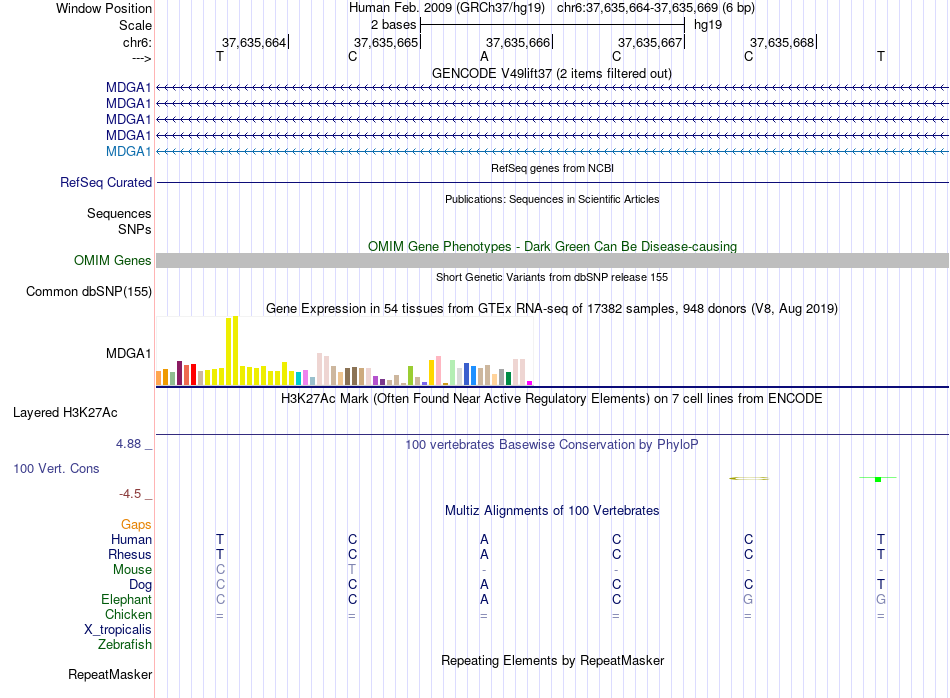
Task: Open Publications: Sequences in Scientific Articles title
Action: [552, 199]
